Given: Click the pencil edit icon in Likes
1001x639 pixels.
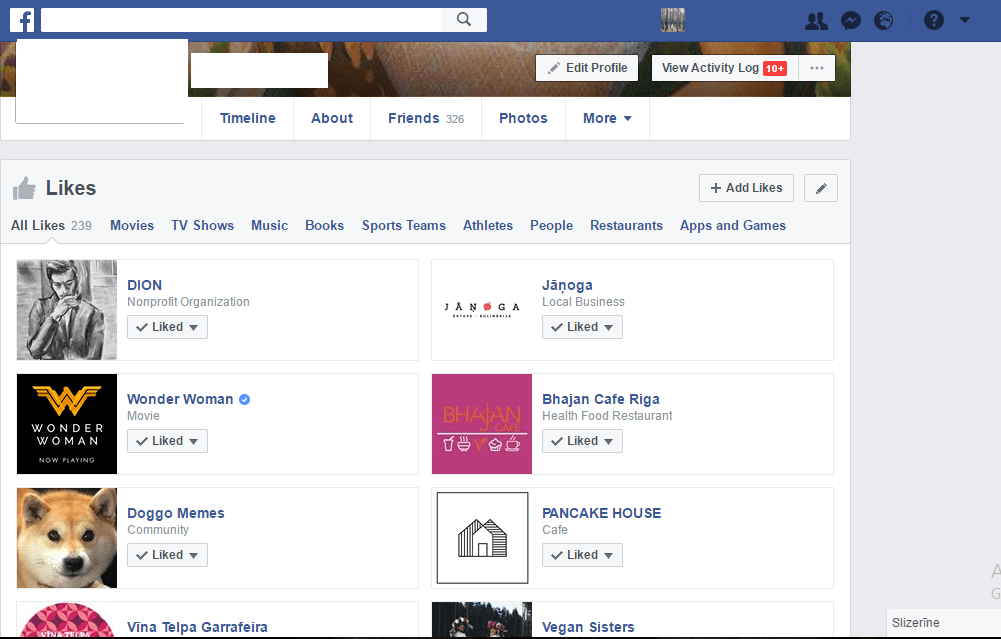Looking at the screenshot, I should [821, 188].
